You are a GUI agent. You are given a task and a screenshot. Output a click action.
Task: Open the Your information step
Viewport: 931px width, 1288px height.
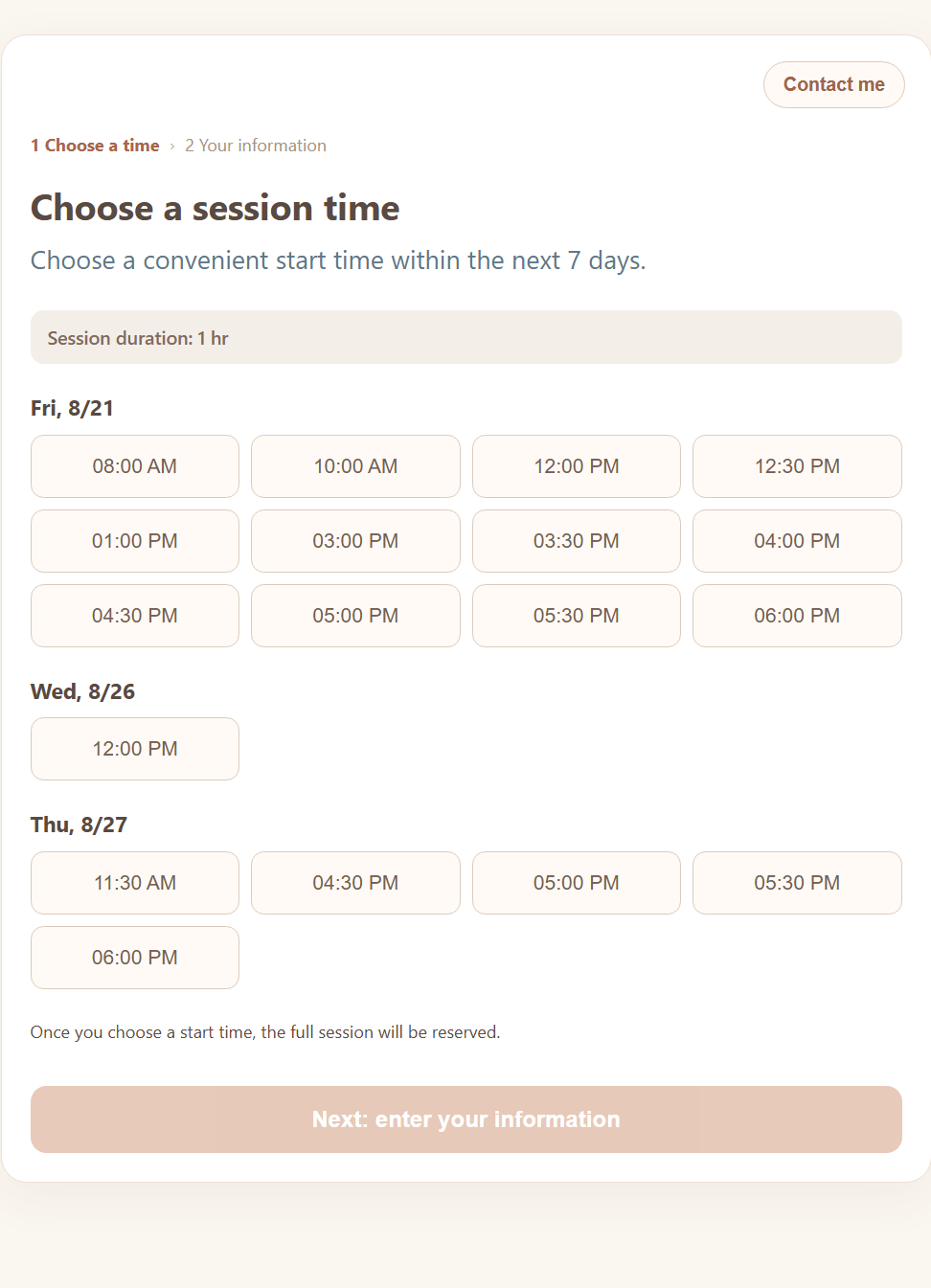click(256, 146)
